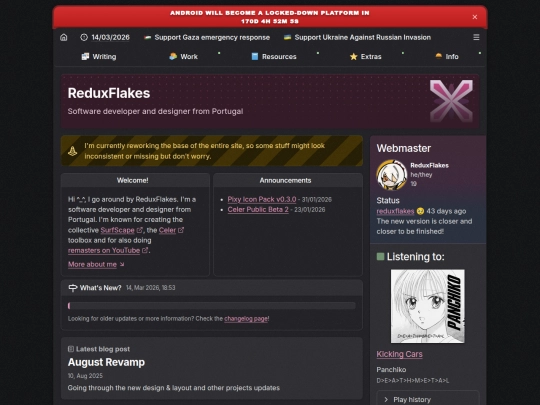Dismiss the red Android countdown banner

475,17
